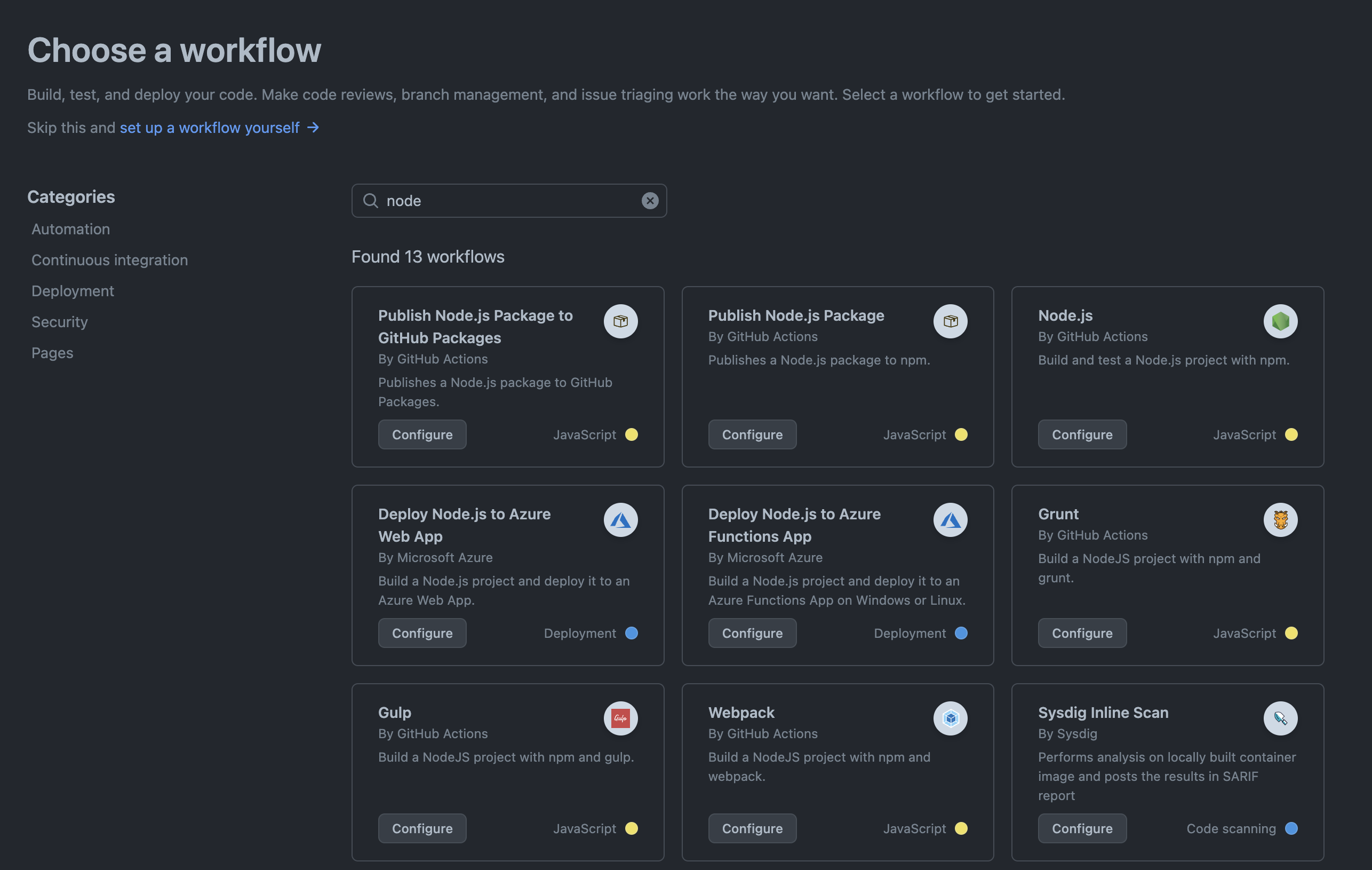Click Azure logo on Azure Functions App card
The width and height of the screenshot is (1372, 870).
point(951,520)
